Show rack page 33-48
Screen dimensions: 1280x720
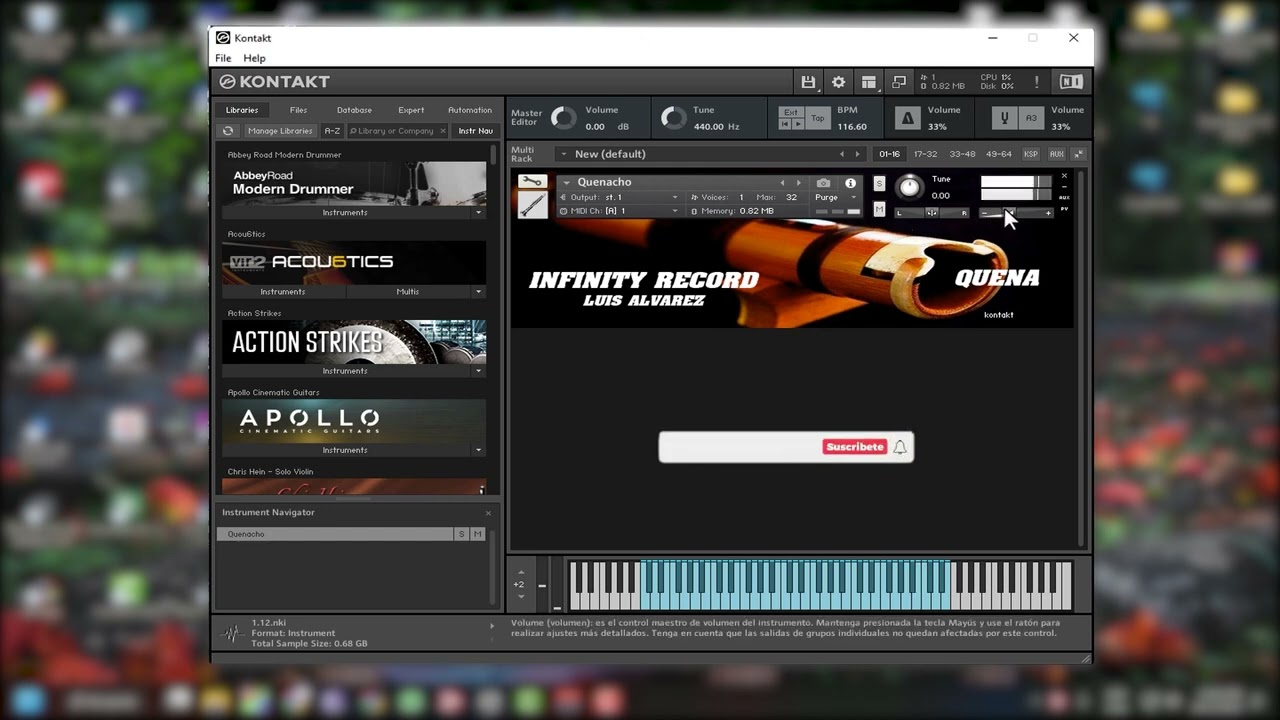[x=962, y=154]
